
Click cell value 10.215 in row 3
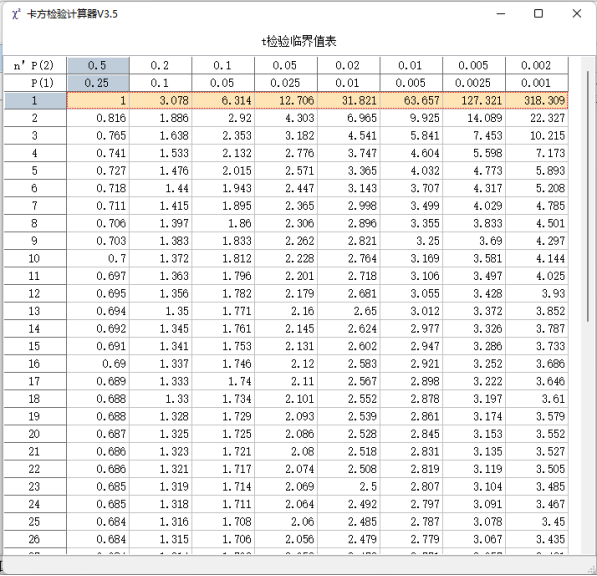point(537,136)
